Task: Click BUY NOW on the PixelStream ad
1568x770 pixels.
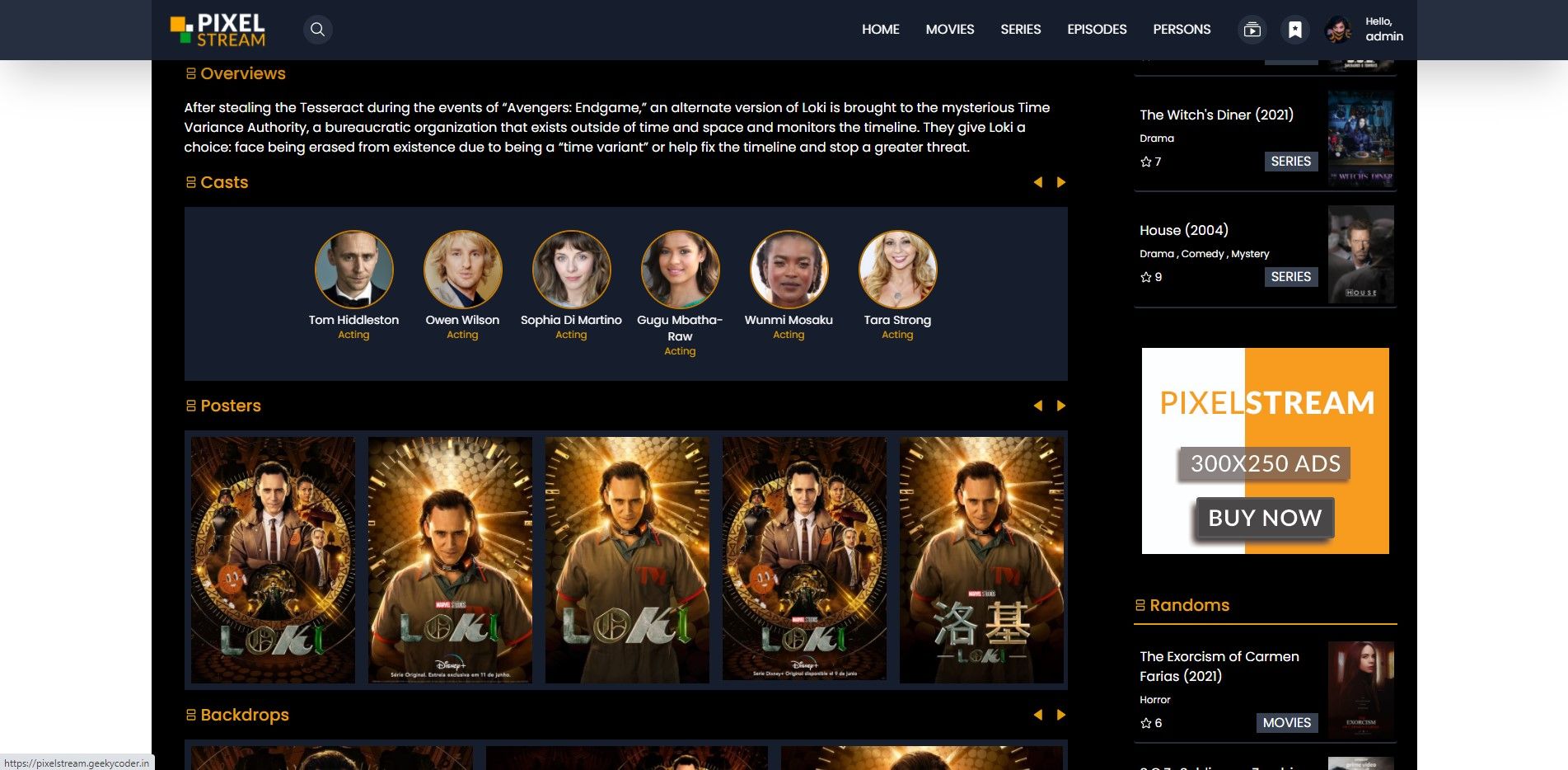Action: pyautogui.click(x=1265, y=518)
